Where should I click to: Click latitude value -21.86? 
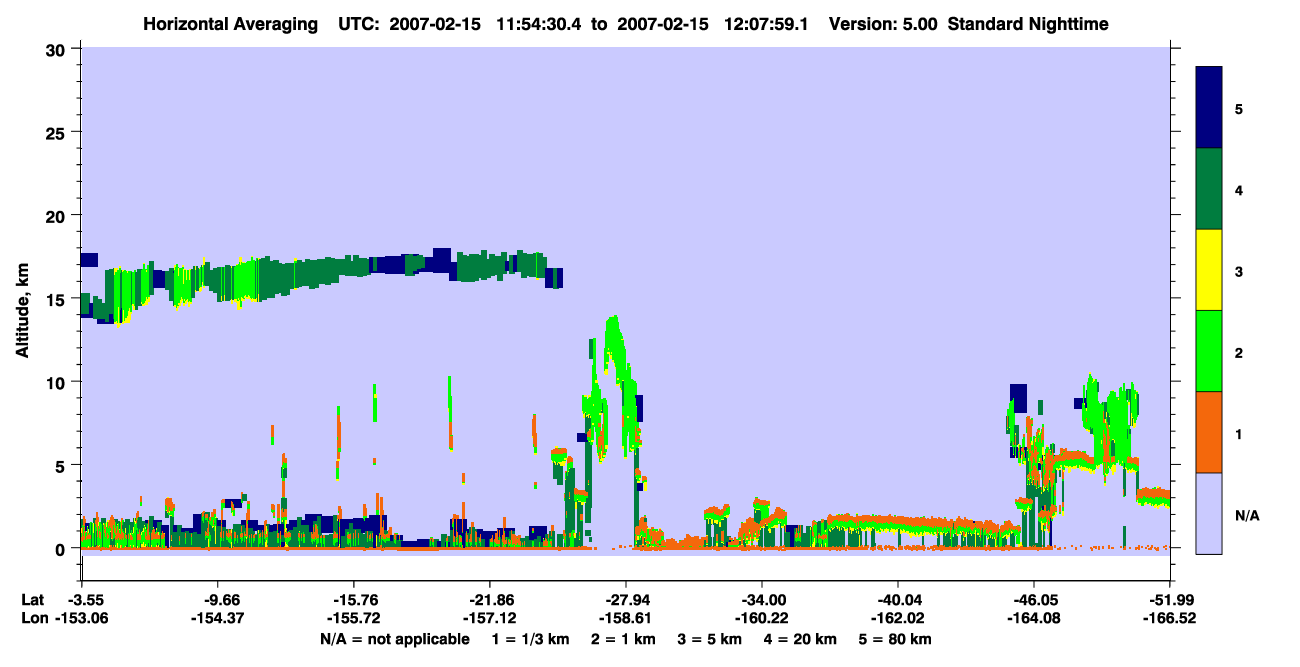pos(490,600)
